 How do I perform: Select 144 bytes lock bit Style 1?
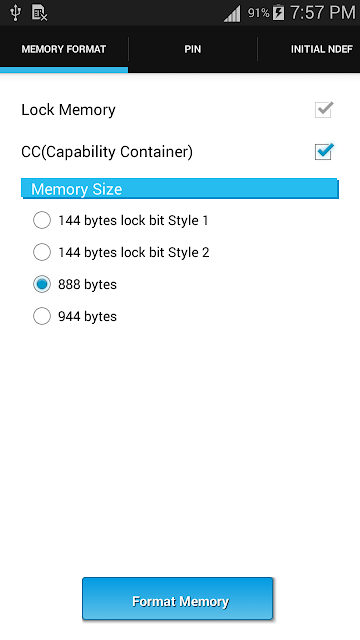121,220
